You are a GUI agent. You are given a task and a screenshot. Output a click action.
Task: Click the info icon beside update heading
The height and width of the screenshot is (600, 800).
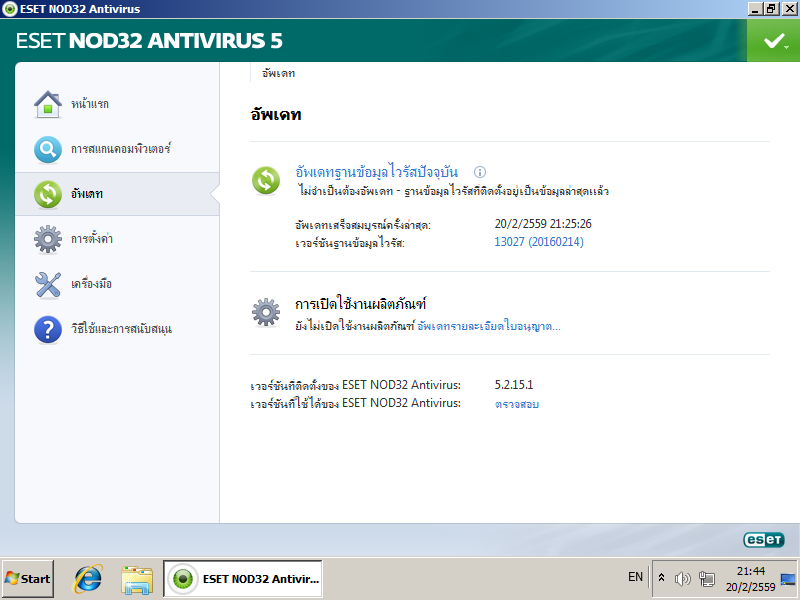click(480, 172)
